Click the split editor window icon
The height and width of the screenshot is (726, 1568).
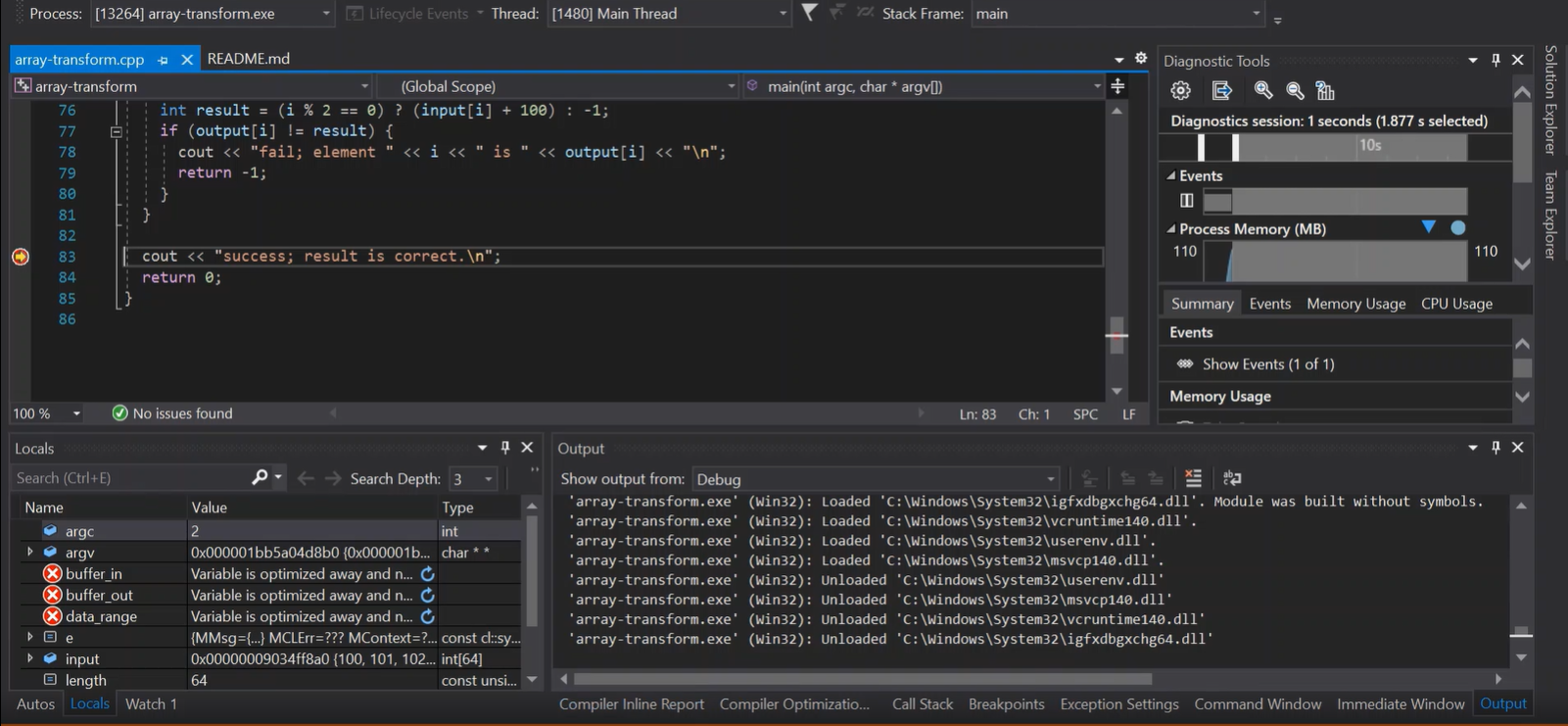(1117, 86)
